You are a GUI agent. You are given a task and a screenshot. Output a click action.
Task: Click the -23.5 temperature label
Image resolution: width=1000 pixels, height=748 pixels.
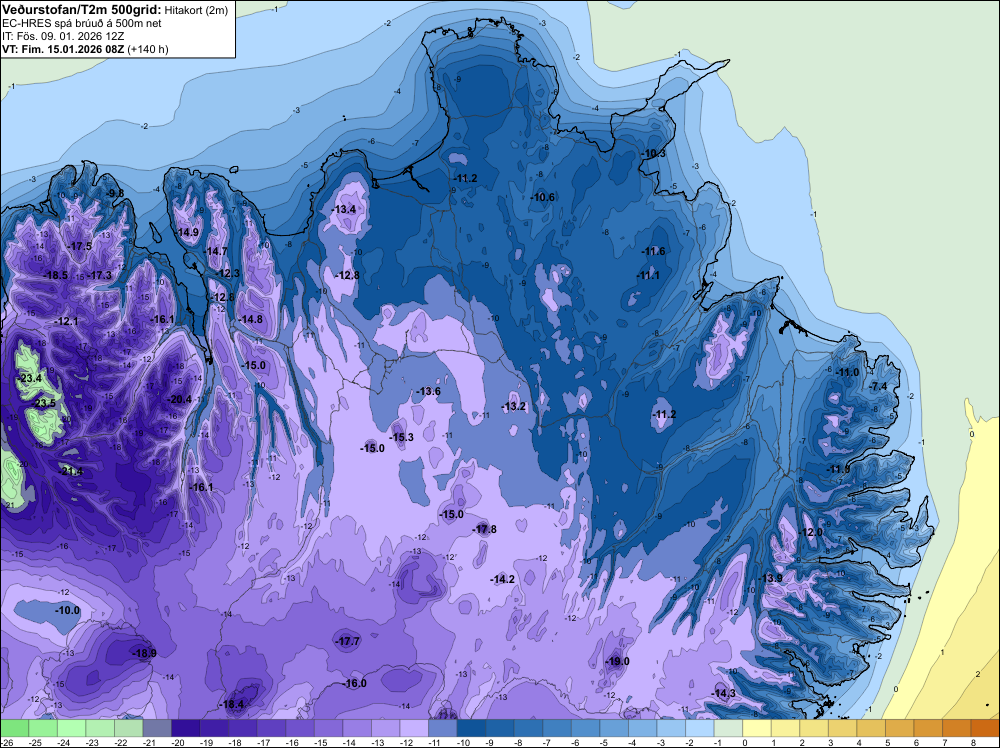(x=43, y=404)
